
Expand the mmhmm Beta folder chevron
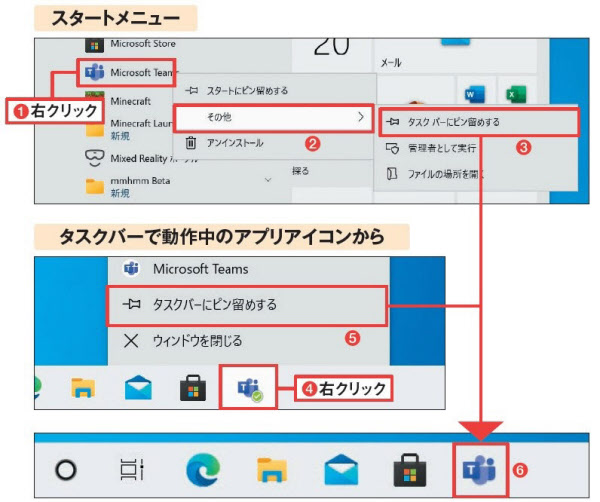(x=268, y=179)
